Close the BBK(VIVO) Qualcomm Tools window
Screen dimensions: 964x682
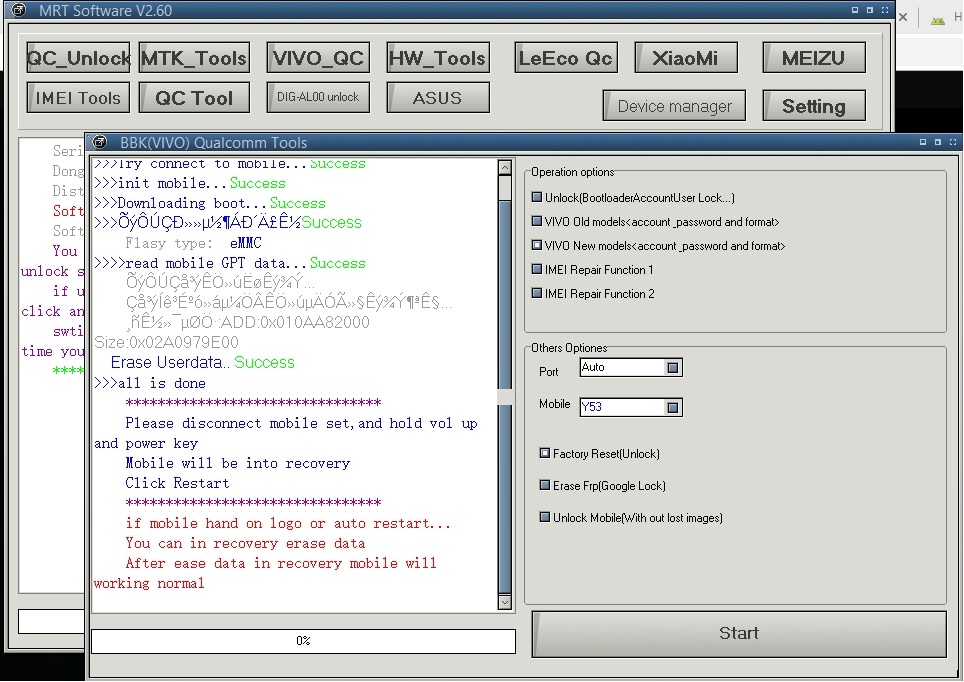click(x=953, y=142)
